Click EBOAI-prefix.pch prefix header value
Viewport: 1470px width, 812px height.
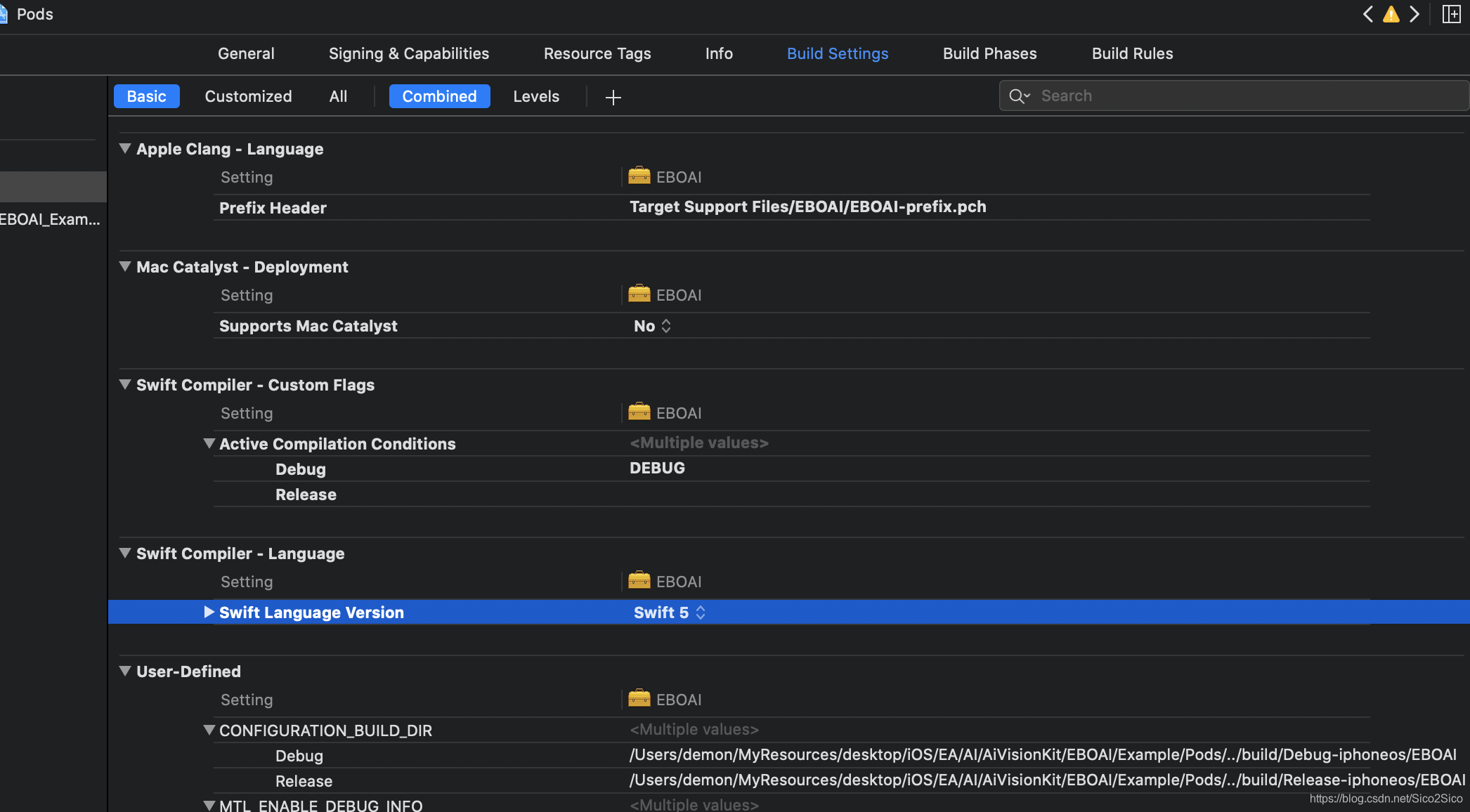pos(807,207)
